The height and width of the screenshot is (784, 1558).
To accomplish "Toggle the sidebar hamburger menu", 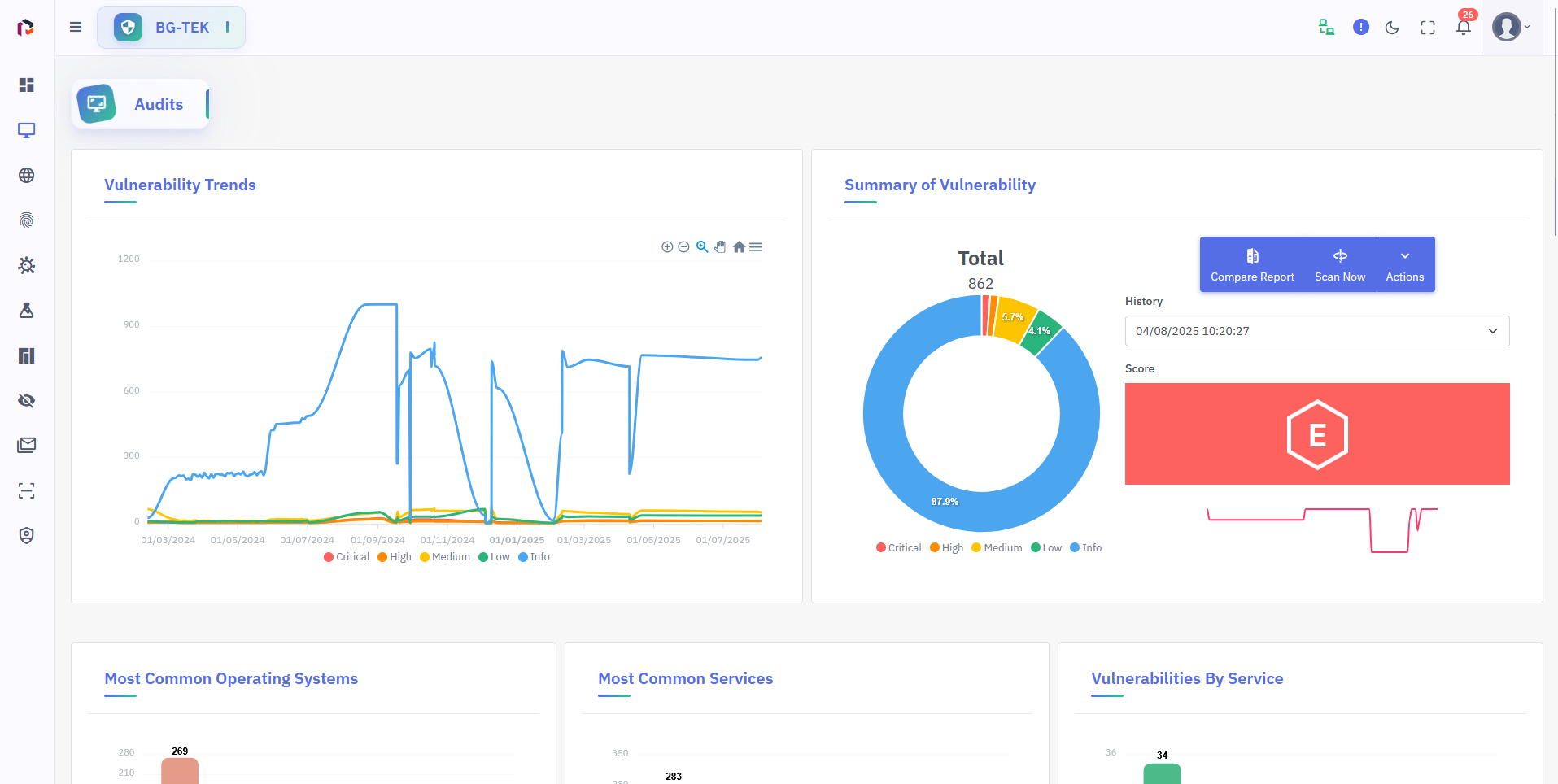I will pyautogui.click(x=76, y=27).
